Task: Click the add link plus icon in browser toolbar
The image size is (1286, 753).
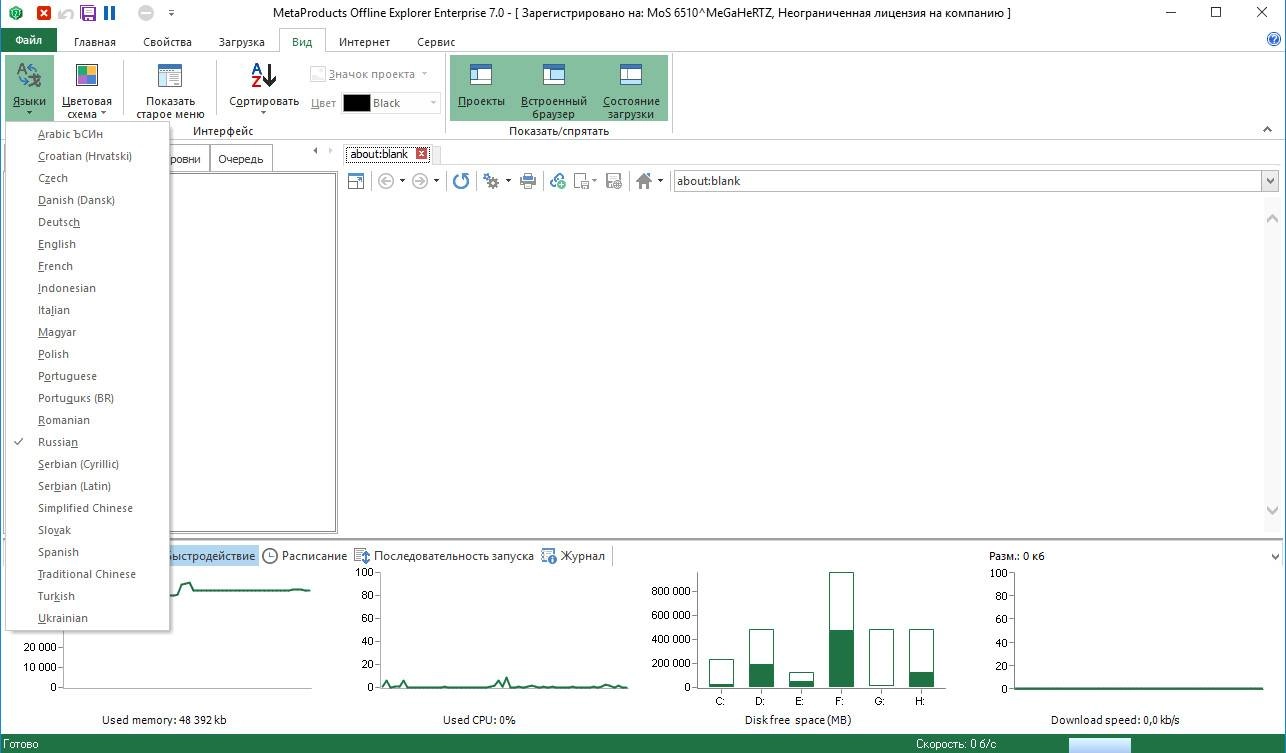Action: tap(558, 181)
